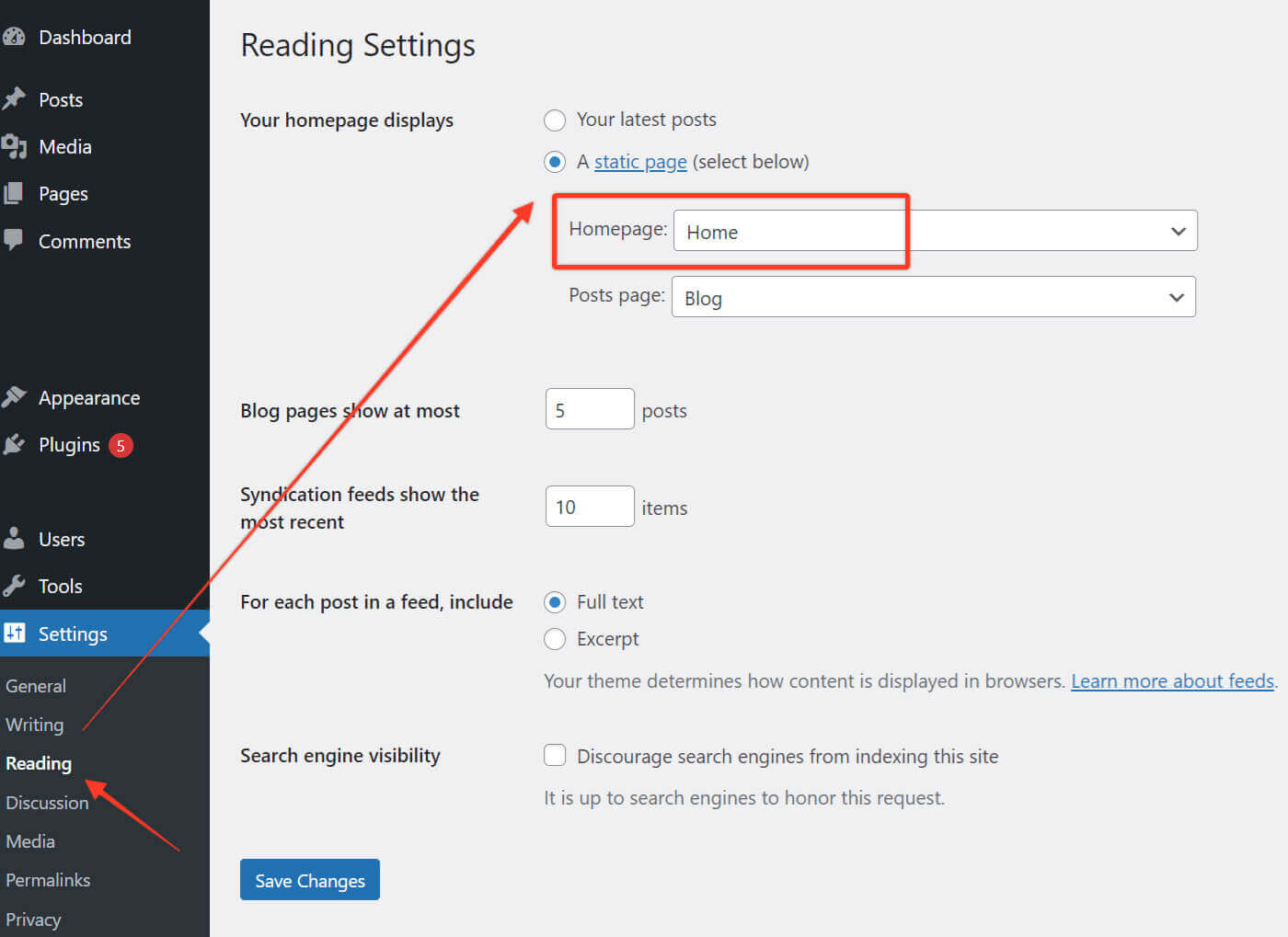Select the 'Your latest posts' radio button

tap(555, 120)
